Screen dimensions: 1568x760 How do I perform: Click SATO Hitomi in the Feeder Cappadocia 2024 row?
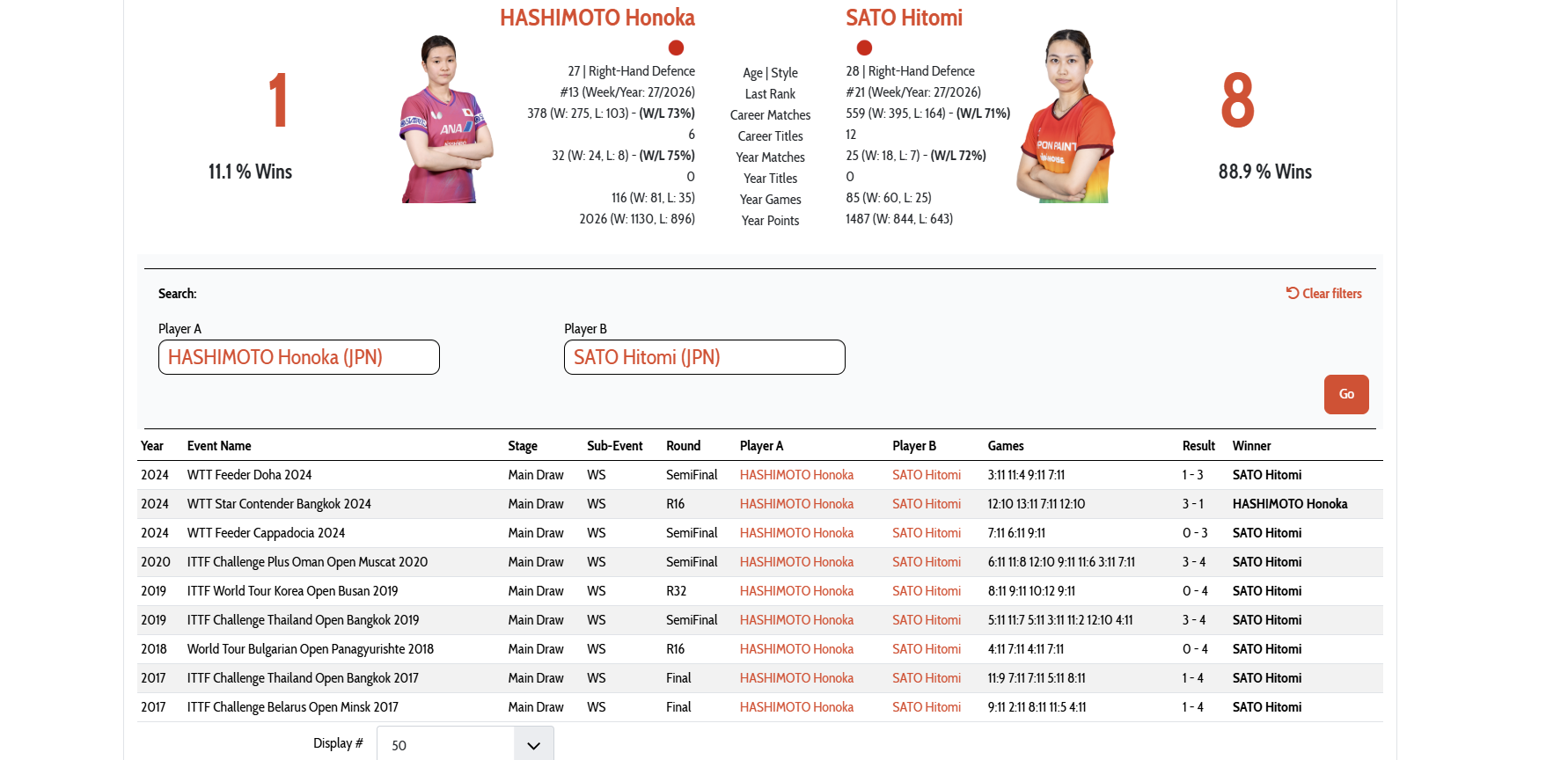(927, 533)
